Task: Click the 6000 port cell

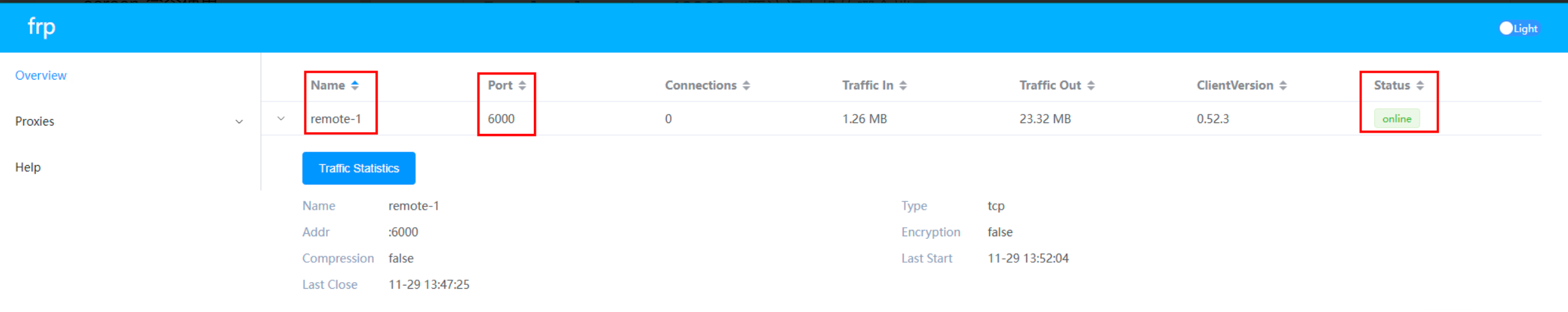Action: tap(501, 118)
